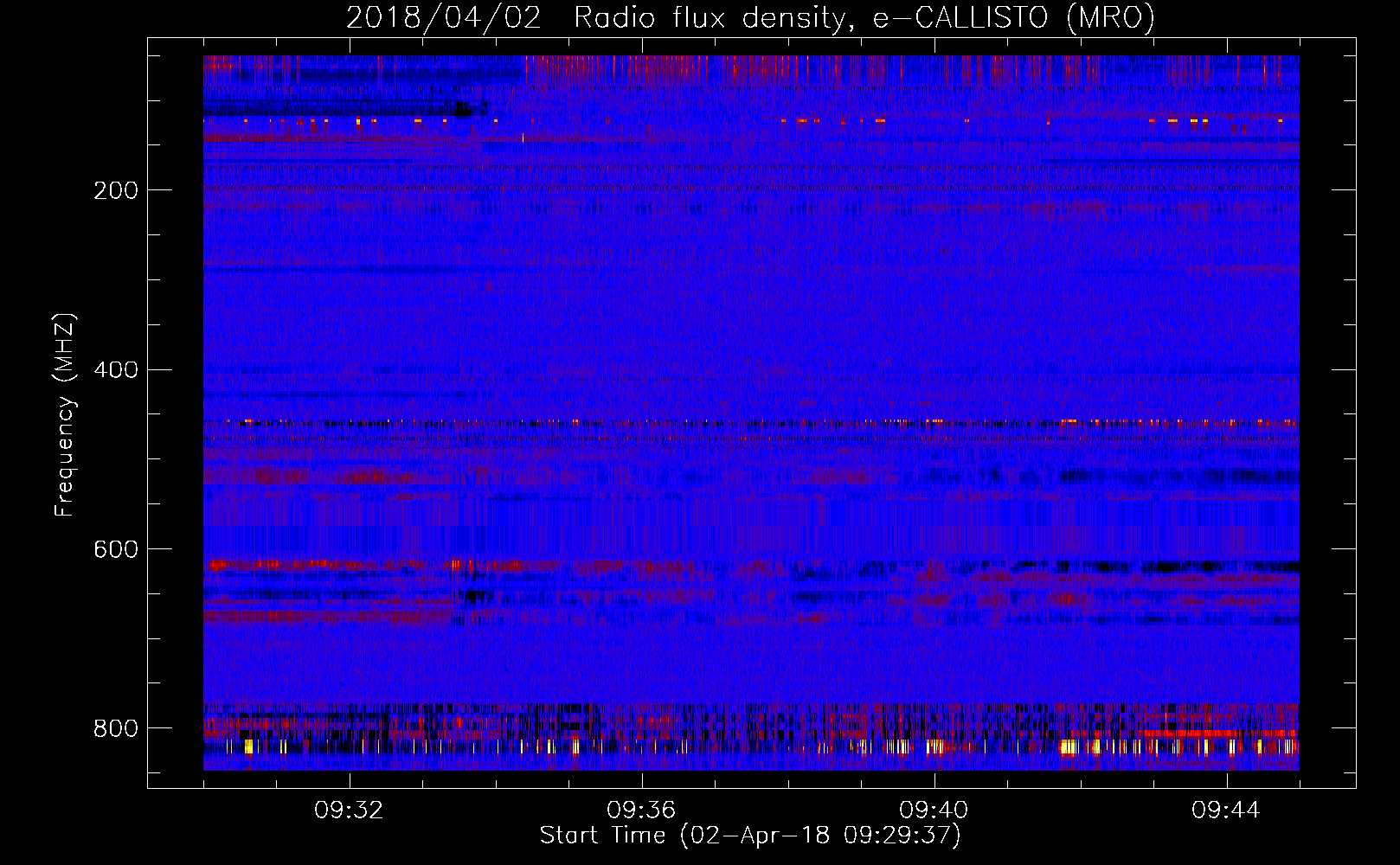Select the 800 frequency tick label

116,728
